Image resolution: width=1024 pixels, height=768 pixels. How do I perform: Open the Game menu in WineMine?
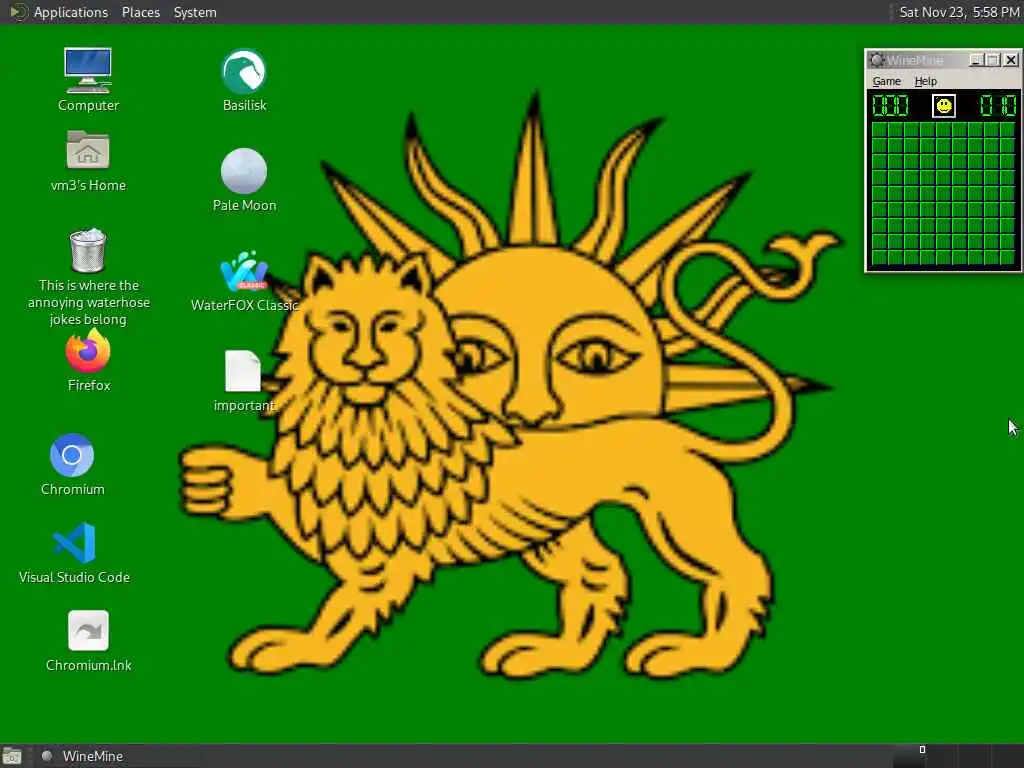pos(886,81)
